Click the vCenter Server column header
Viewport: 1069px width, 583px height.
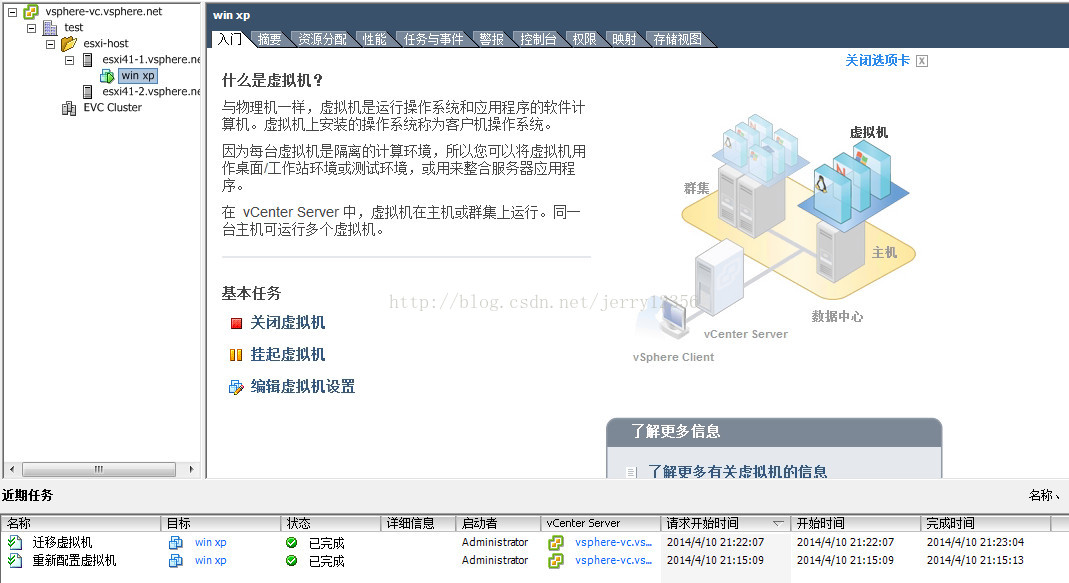601,524
